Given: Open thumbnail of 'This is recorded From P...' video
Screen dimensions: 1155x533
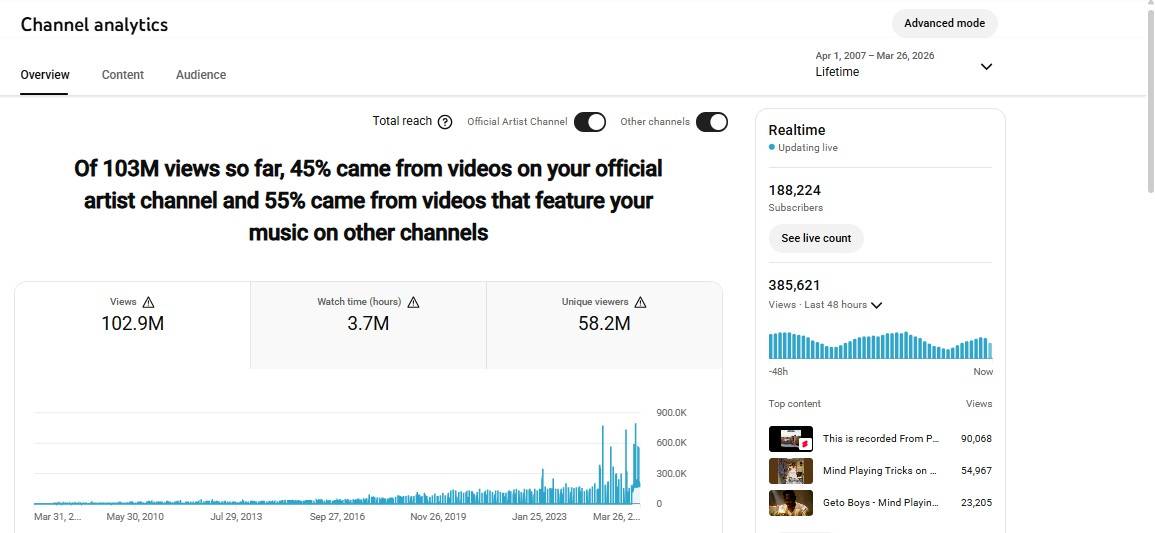Looking at the screenshot, I should 790,439.
